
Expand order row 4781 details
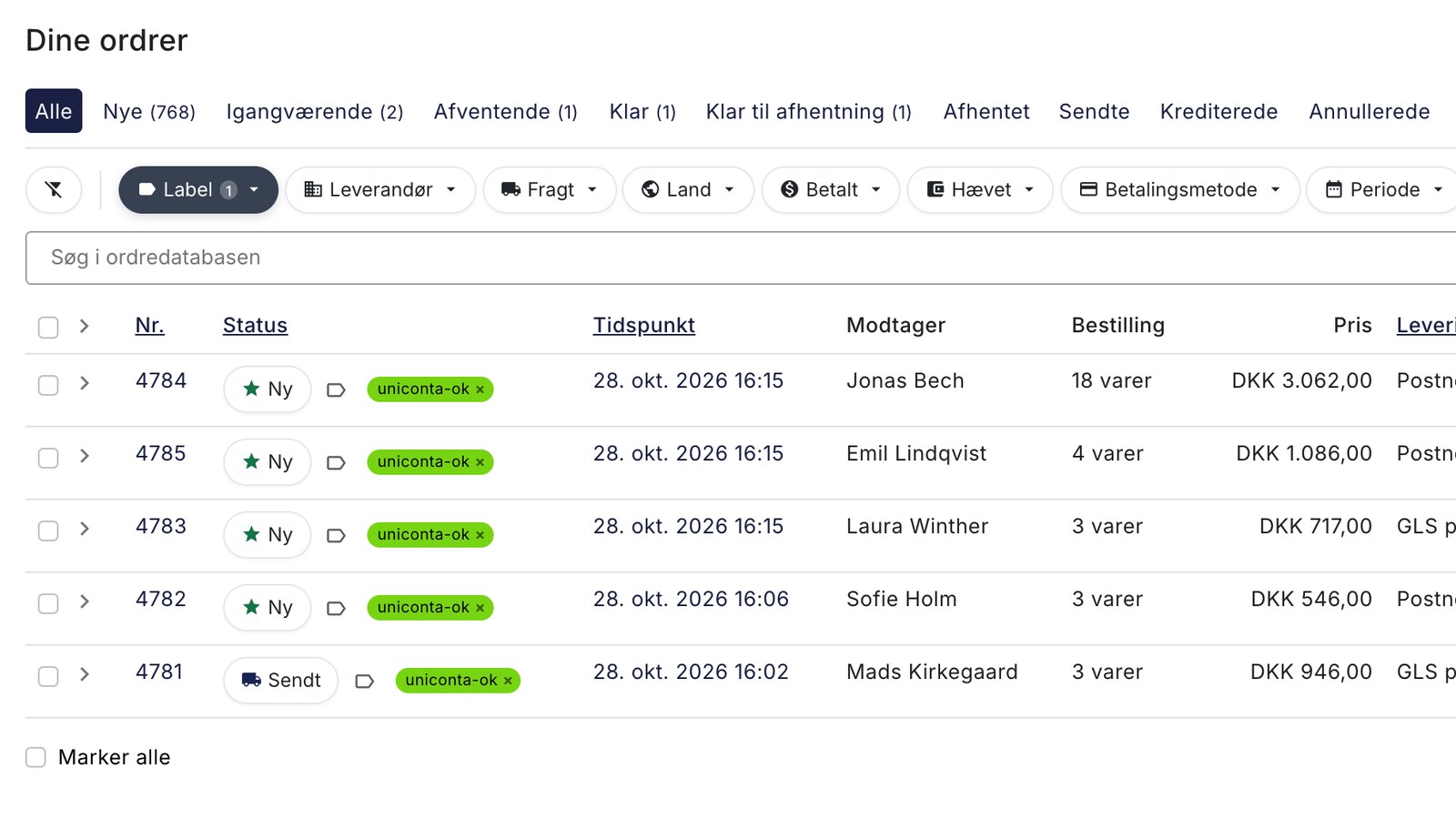click(x=84, y=674)
